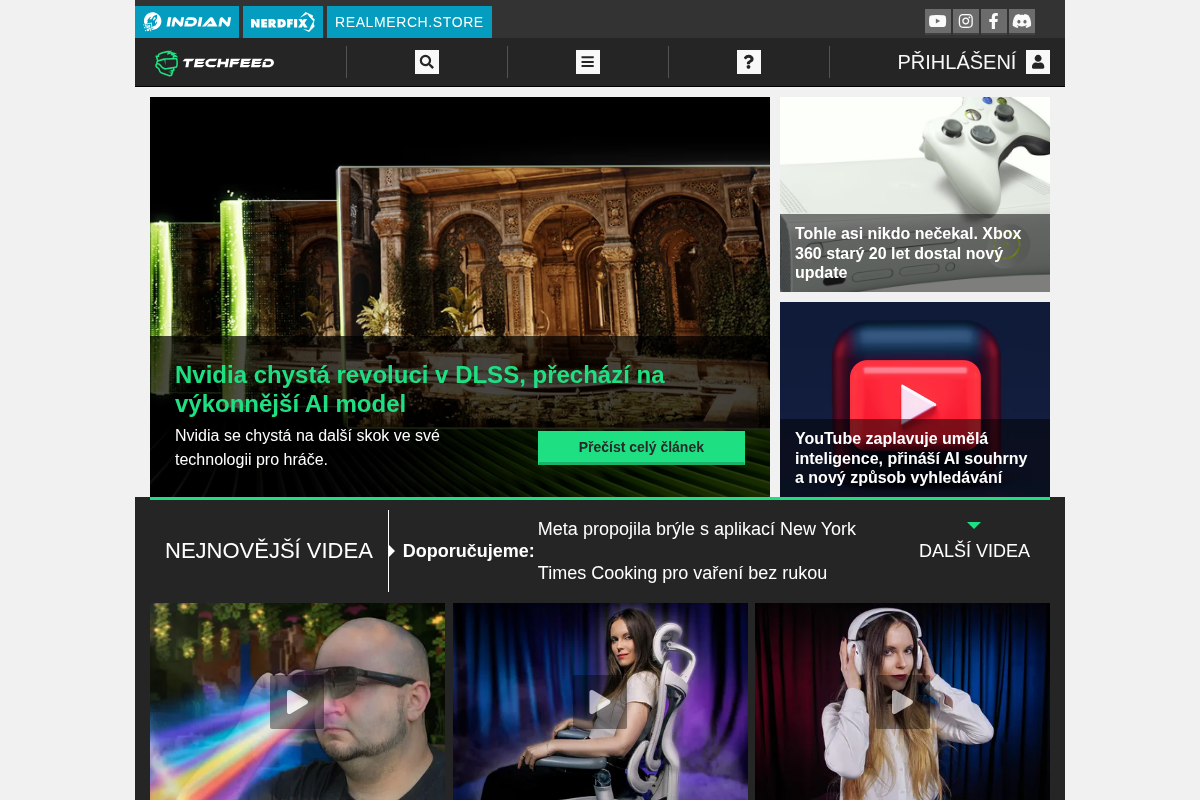Open the Facebook social icon

point(993,21)
